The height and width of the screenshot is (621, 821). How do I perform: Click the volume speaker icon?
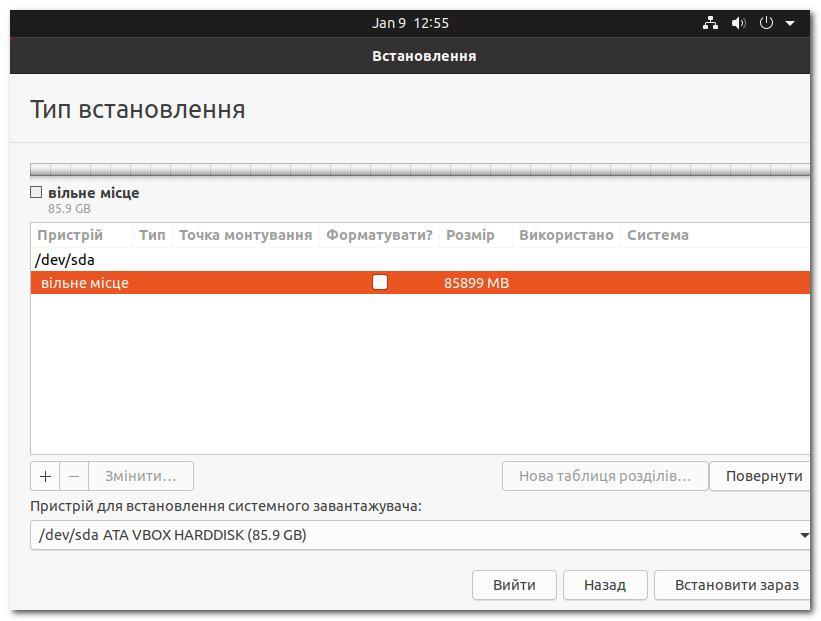(x=738, y=22)
